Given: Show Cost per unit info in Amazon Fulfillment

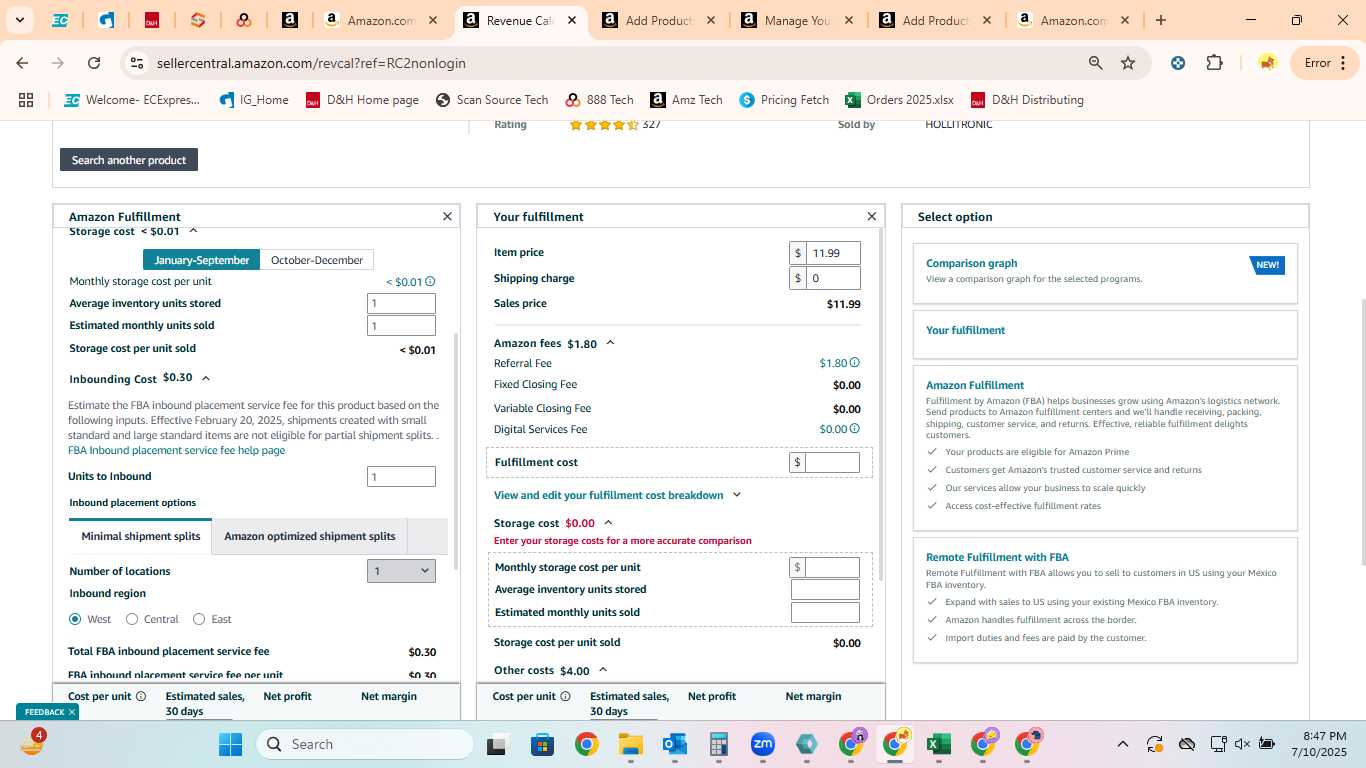Looking at the screenshot, I should (141, 696).
